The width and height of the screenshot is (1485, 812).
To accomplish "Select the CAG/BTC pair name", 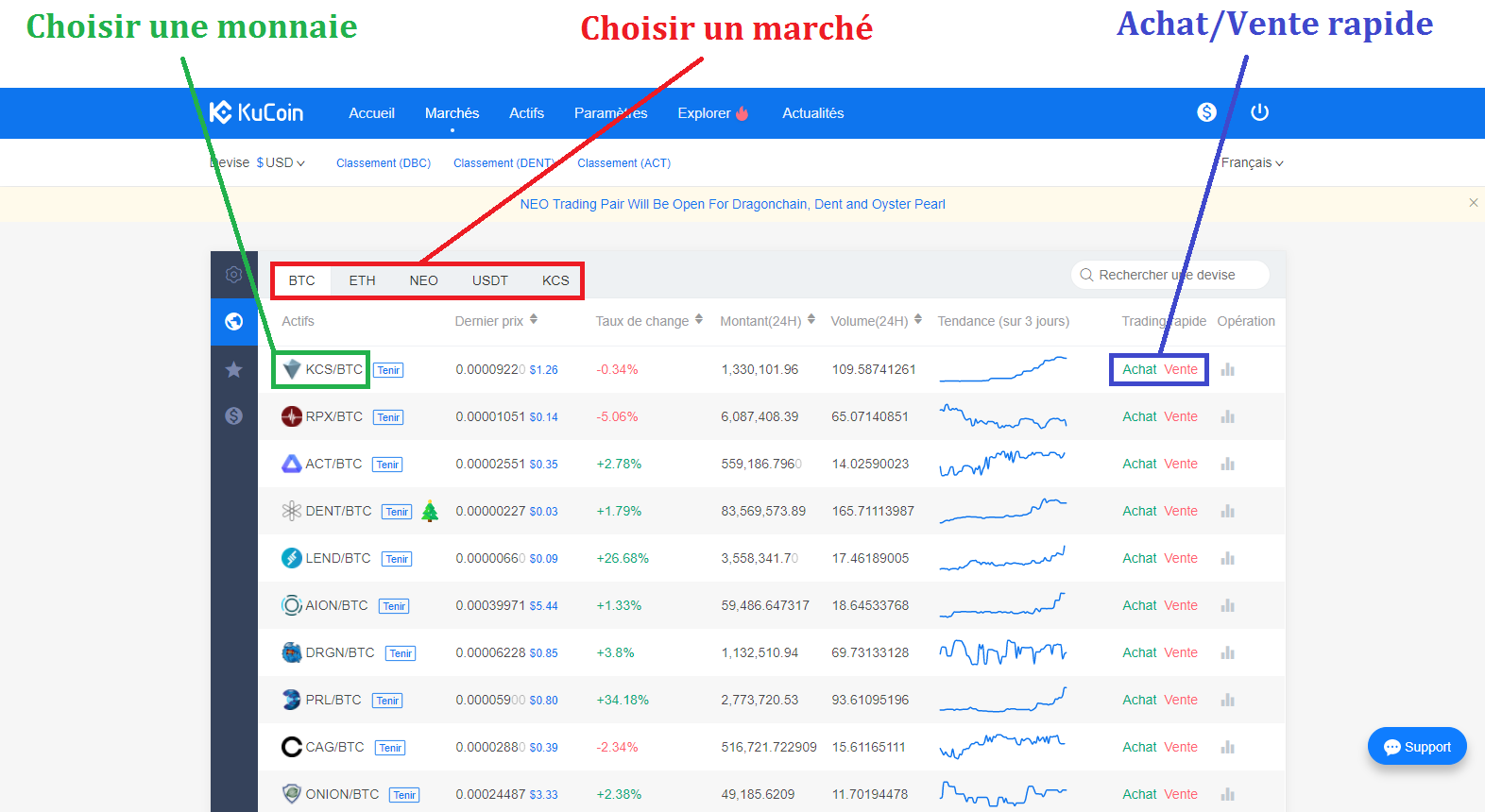I will [x=334, y=747].
